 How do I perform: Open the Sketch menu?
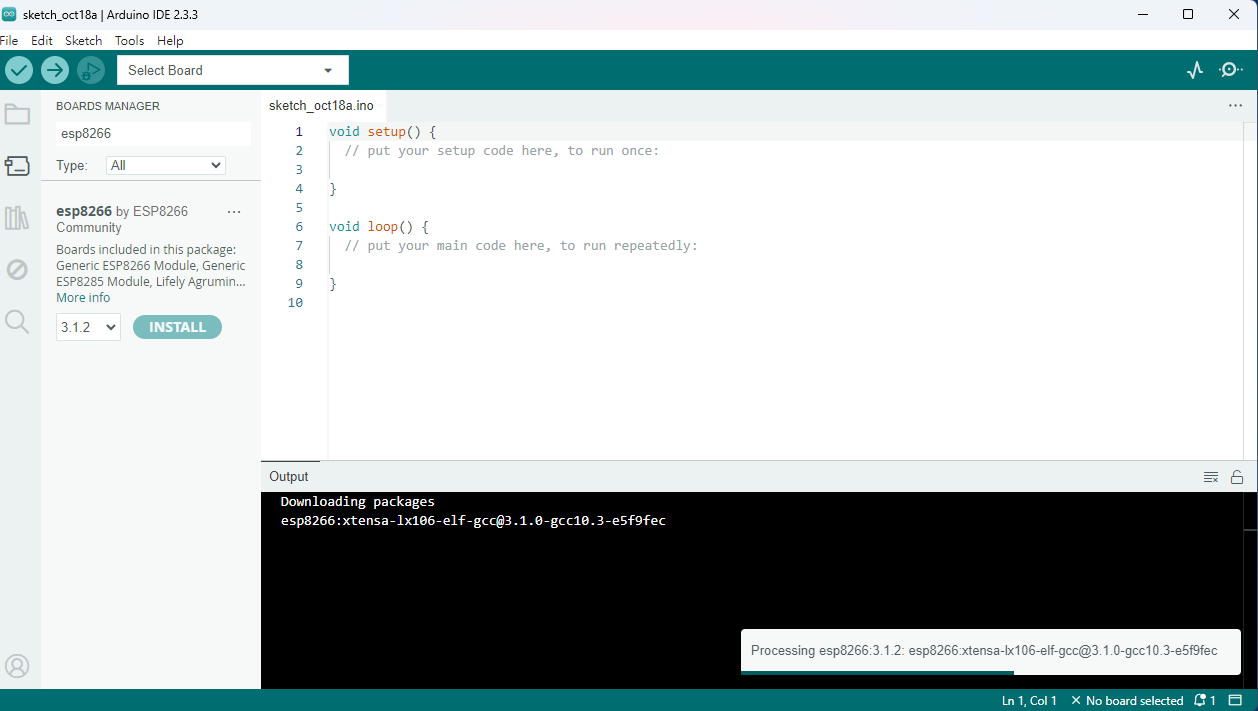[83, 41]
